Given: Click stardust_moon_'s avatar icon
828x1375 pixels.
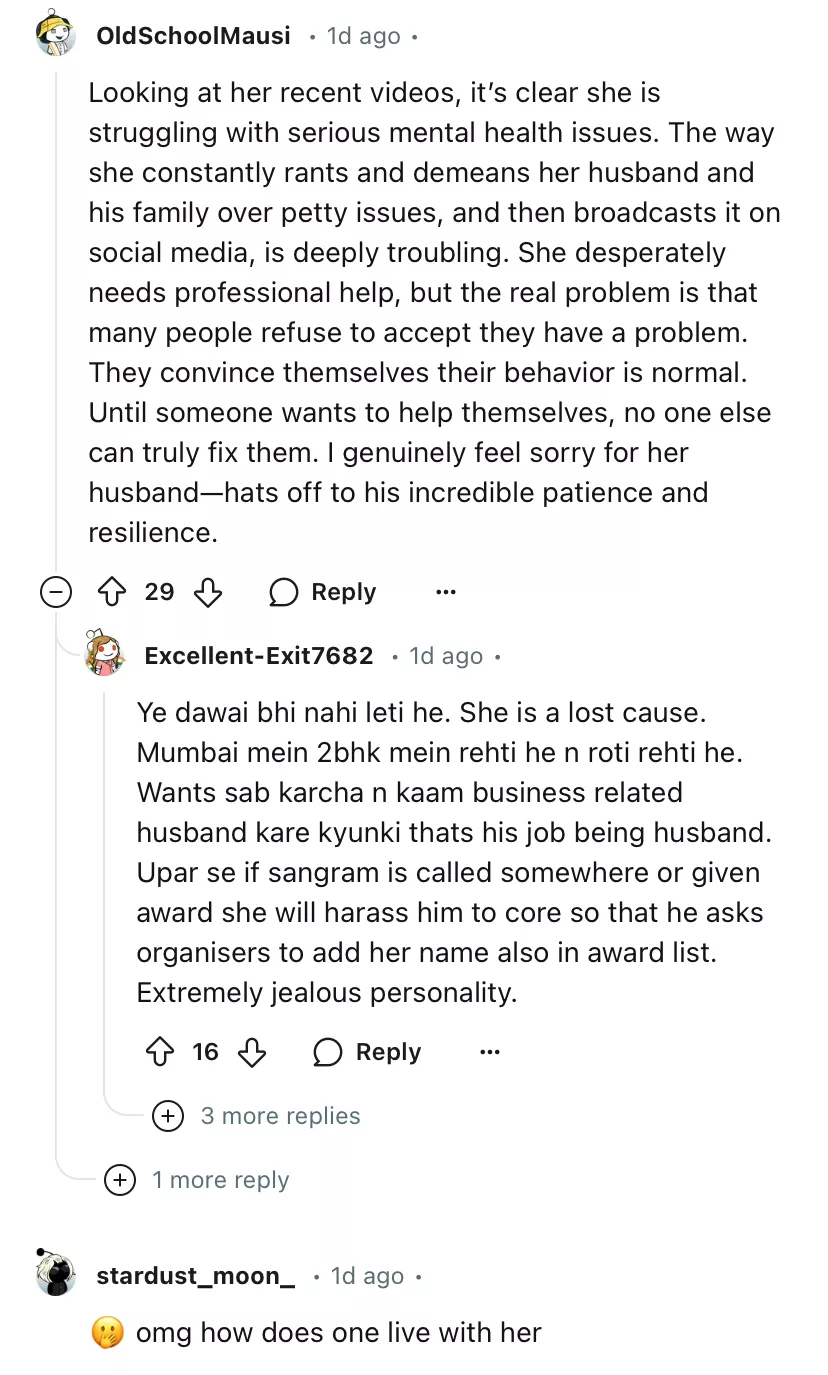Looking at the screenshot, I should (56, 1275).
